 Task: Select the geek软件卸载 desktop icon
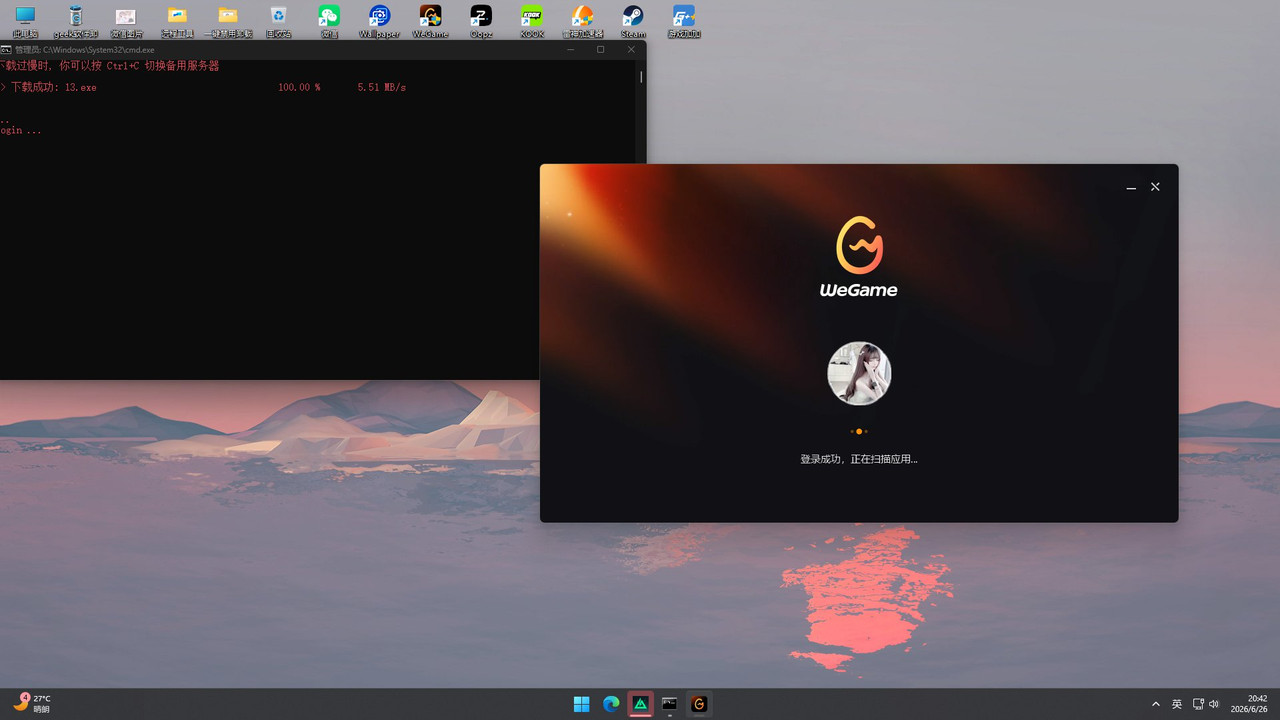(x=75, y=20)
